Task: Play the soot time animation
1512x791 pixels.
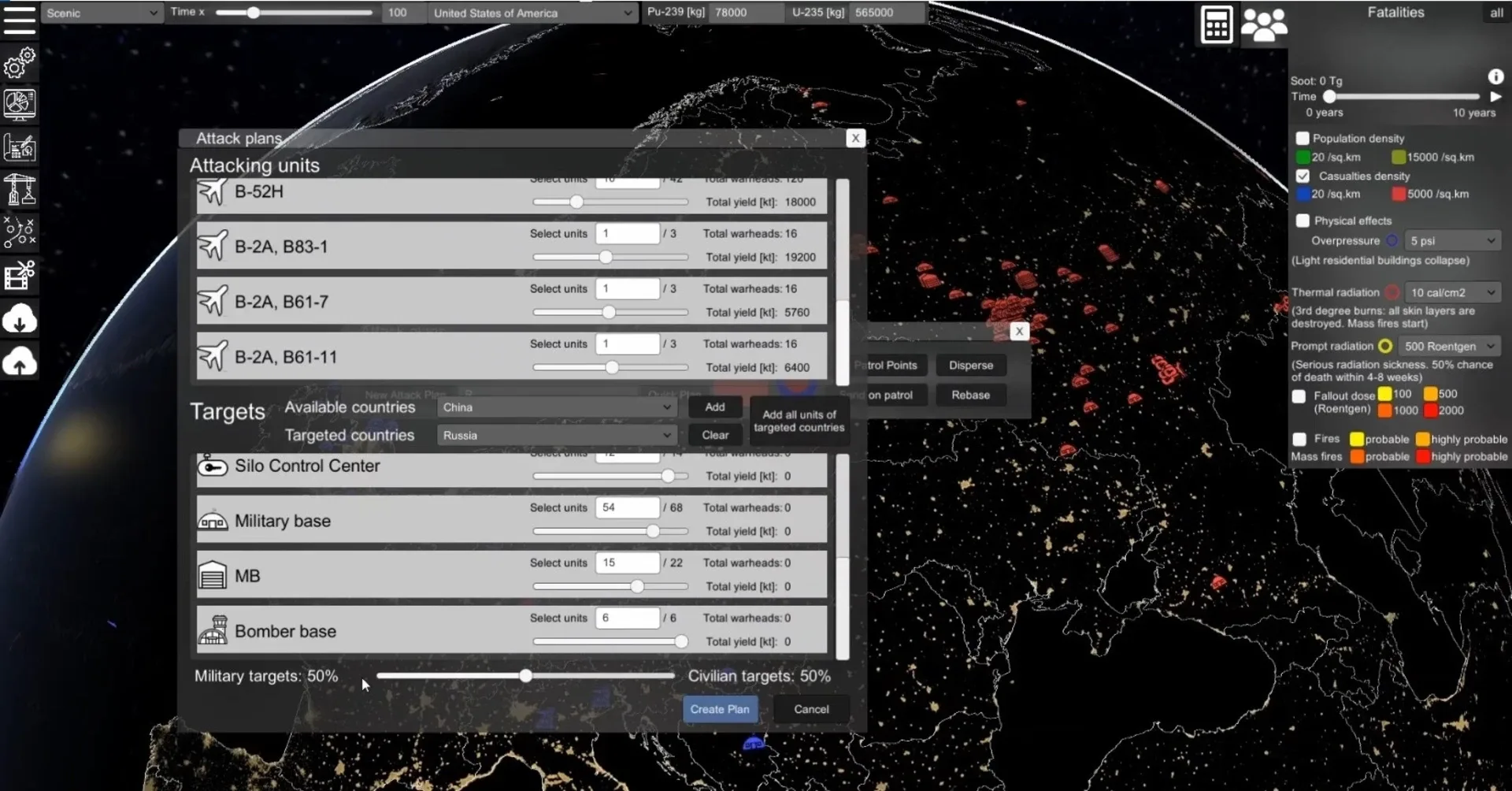Action: click(x=1495, y=97)
